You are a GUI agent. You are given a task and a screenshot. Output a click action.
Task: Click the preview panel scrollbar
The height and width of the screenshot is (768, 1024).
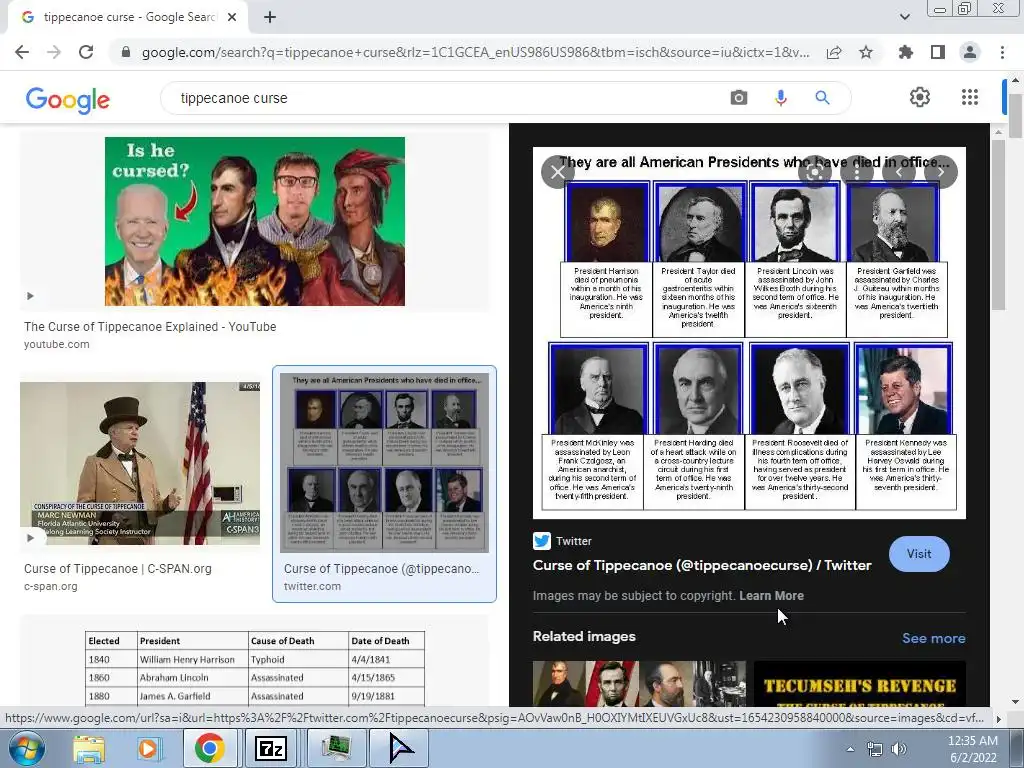[998, 225]
